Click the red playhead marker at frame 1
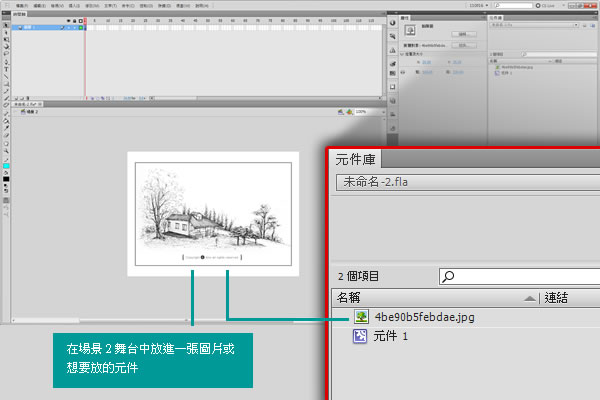600x400 pixels. (85, 20)
